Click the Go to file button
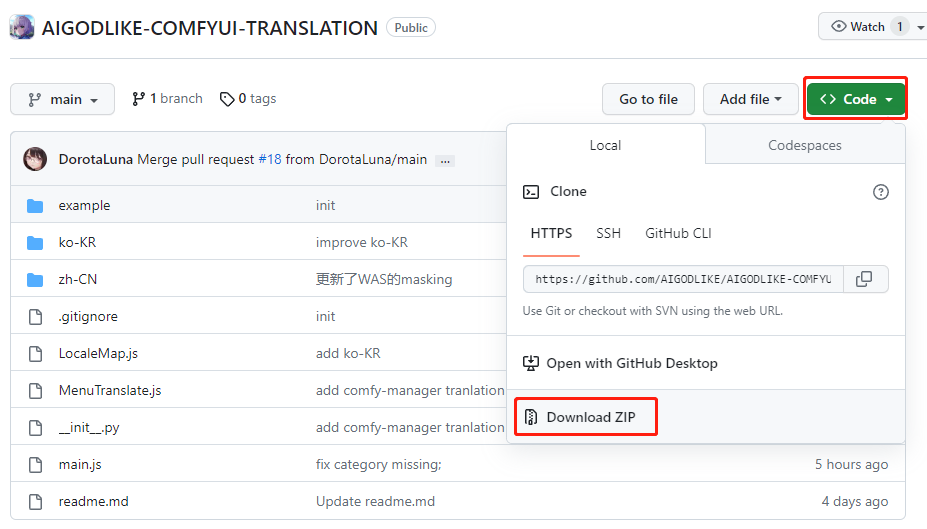Image resolution: width=927 pixels, height=529 pixels. pos(648,99)
